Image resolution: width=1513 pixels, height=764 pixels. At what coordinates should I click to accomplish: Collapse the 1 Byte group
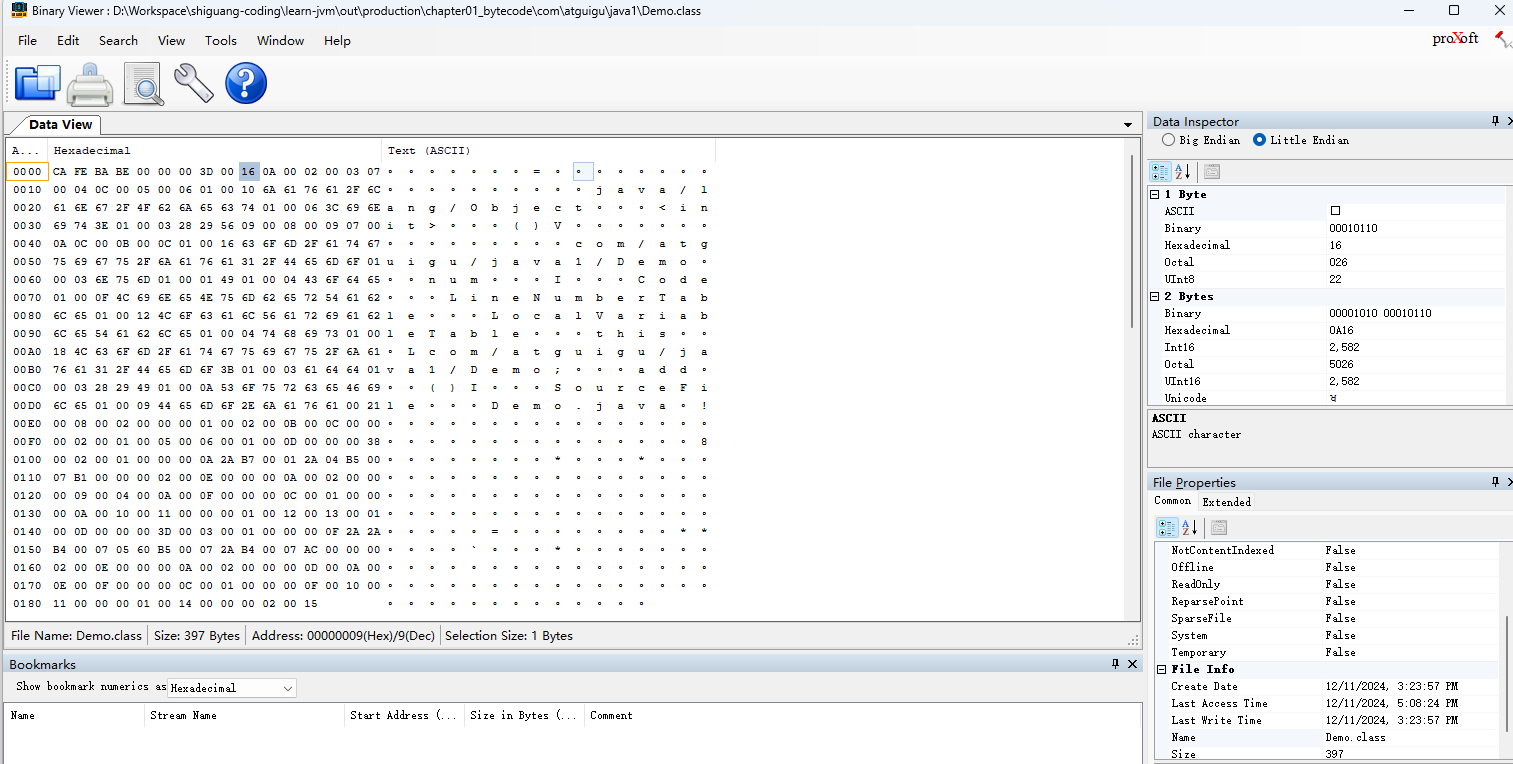point(1155,194)
